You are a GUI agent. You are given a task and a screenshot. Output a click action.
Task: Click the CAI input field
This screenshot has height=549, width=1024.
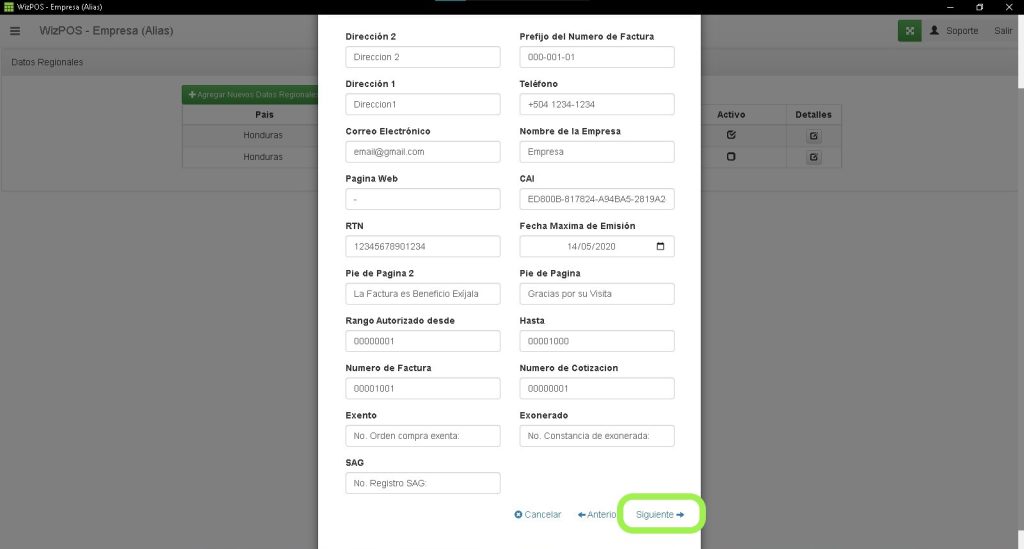(597, 199)
